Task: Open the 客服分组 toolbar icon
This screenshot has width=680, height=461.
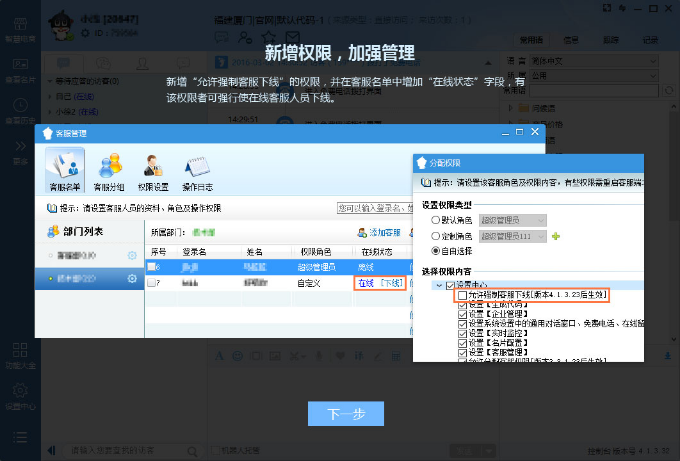Action: [109, 170]
